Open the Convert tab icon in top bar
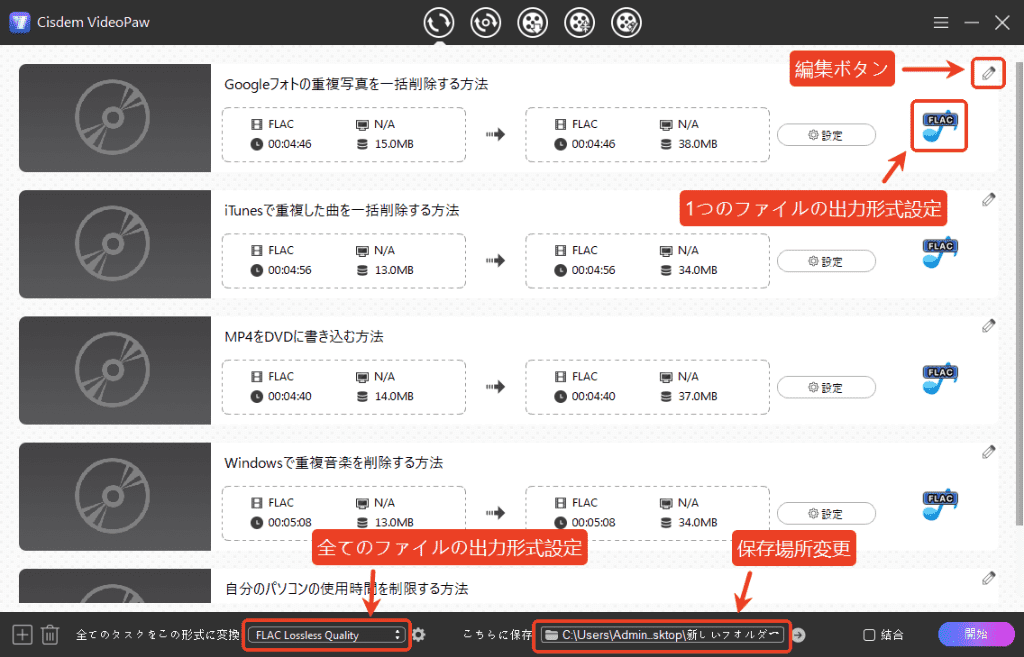The height and width of the screenshot is (657, 1024). coord(439,22)
